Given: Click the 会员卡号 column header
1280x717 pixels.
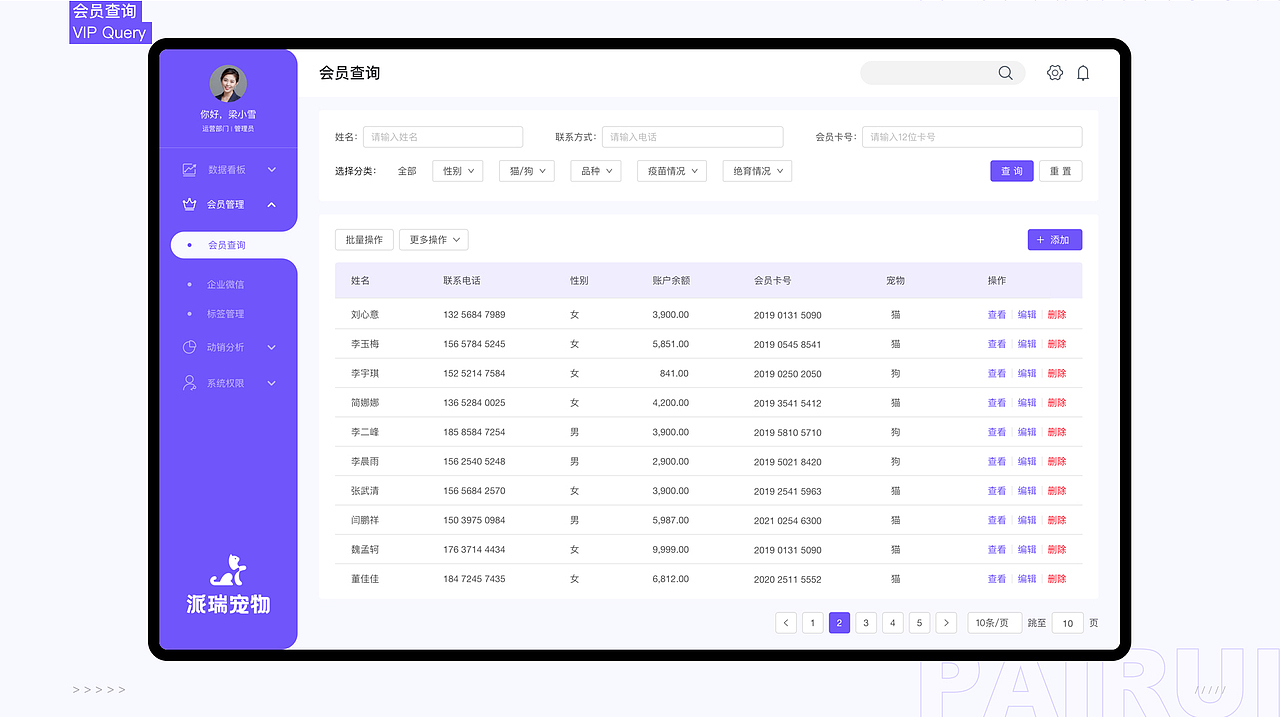Looking at the screenshot, I should (x=772, y=281).
